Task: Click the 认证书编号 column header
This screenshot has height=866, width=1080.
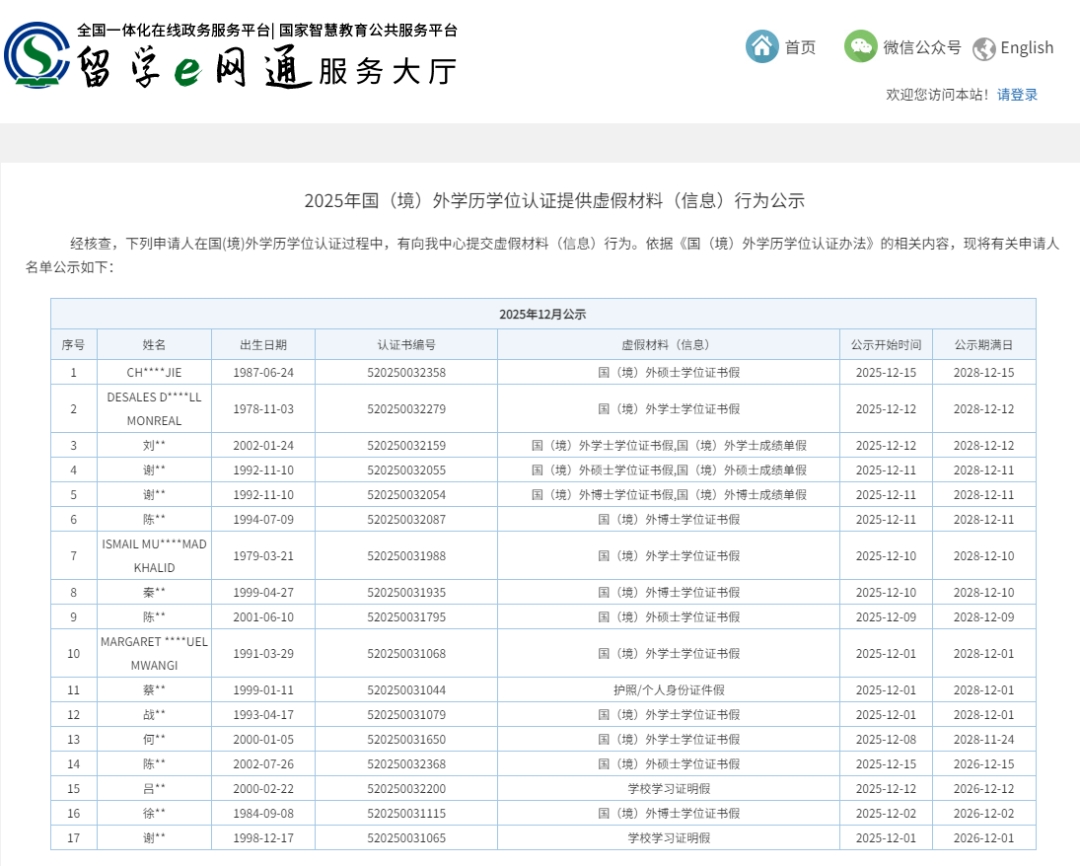Action: click(406, 344)
